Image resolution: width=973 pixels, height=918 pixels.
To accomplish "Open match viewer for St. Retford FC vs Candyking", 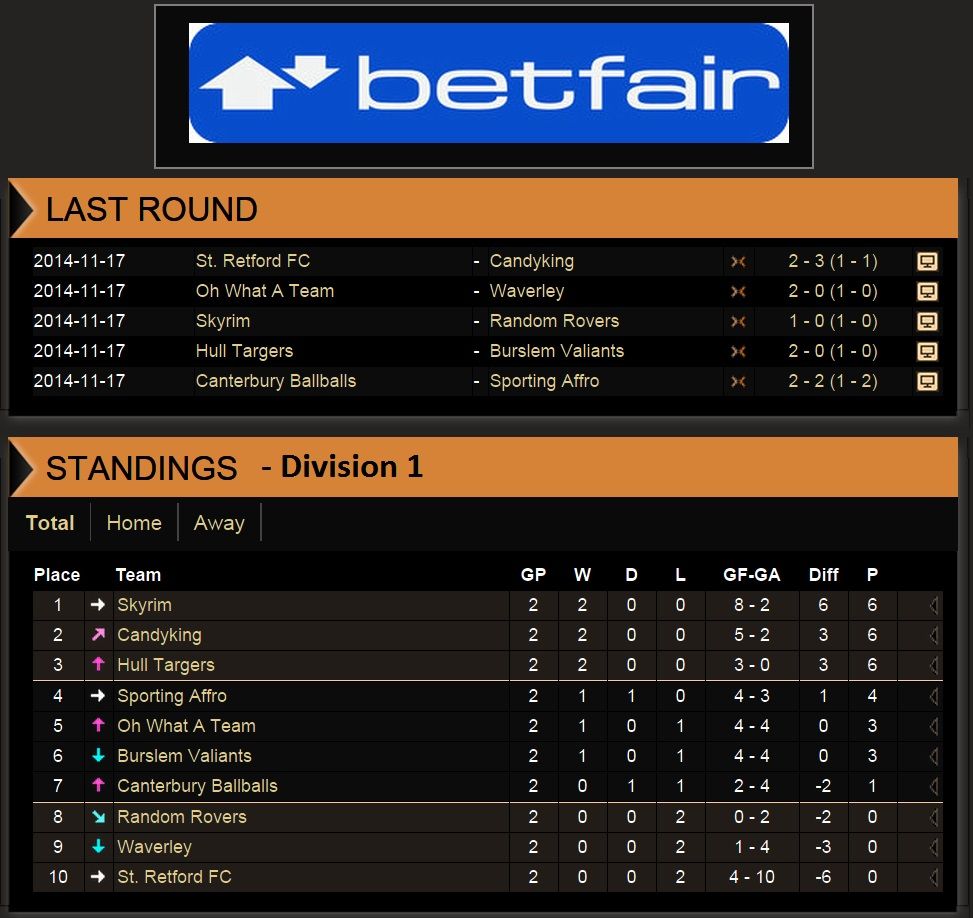I will point(927,262).
